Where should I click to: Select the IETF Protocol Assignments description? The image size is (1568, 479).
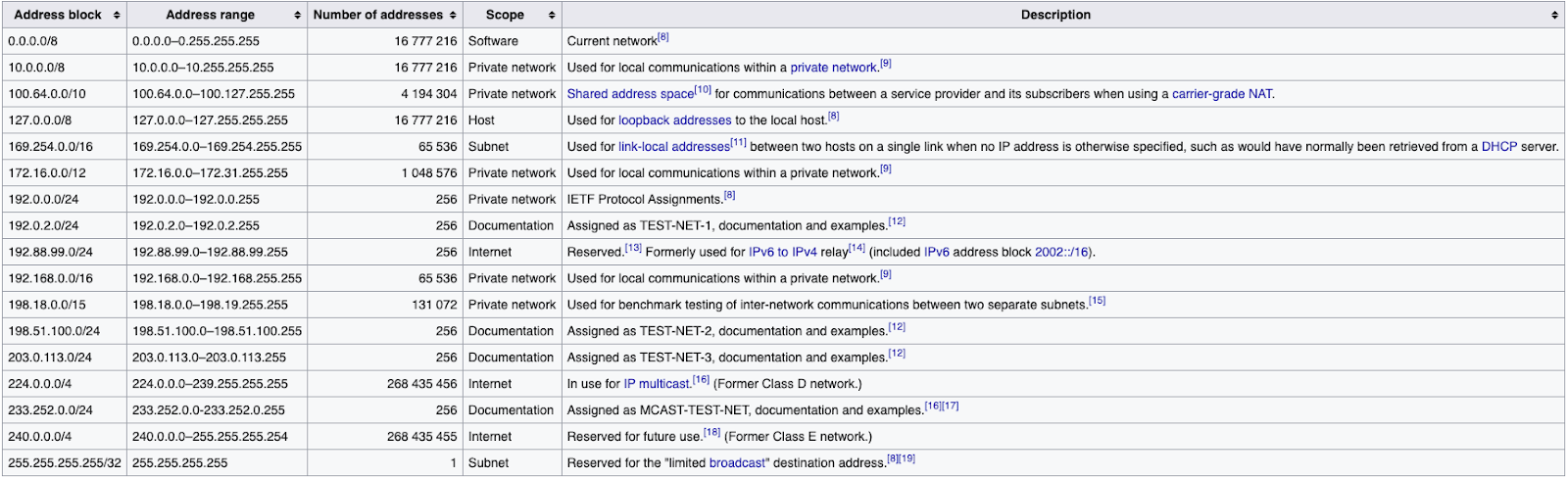(645, 200)
